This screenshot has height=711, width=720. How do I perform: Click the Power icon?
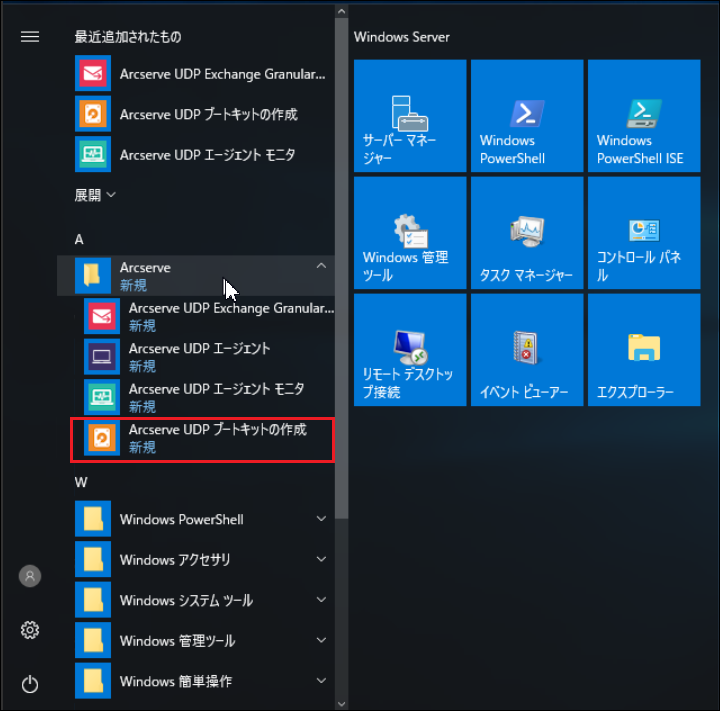[30, 684]
